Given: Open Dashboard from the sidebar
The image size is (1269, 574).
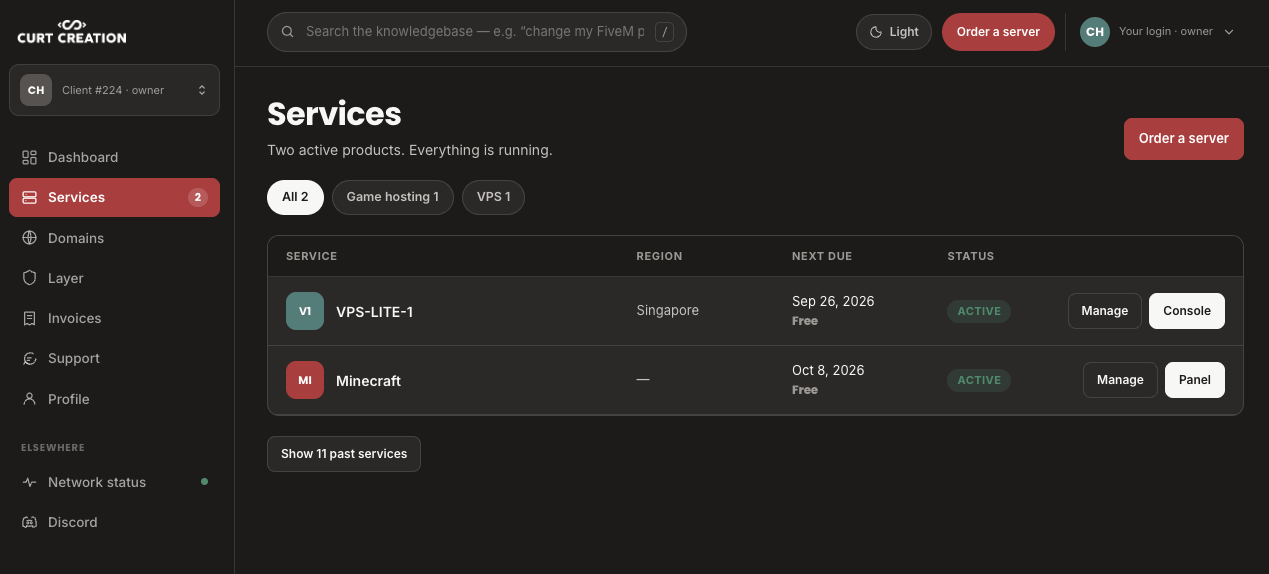Looking at the screenshot, I should (x=114, y=157).
